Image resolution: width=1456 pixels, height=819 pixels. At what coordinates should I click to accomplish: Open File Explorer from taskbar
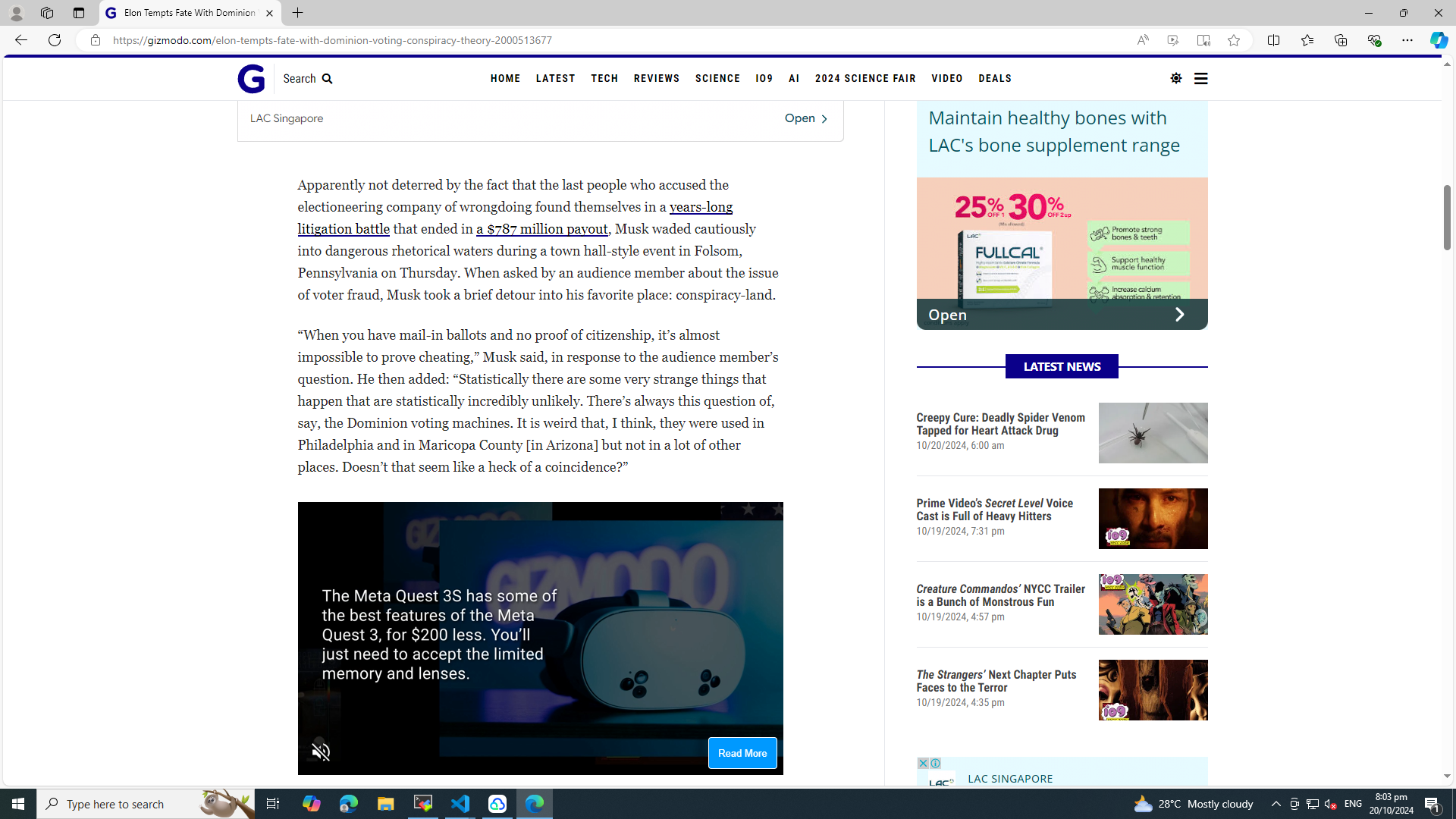point(385,804)
